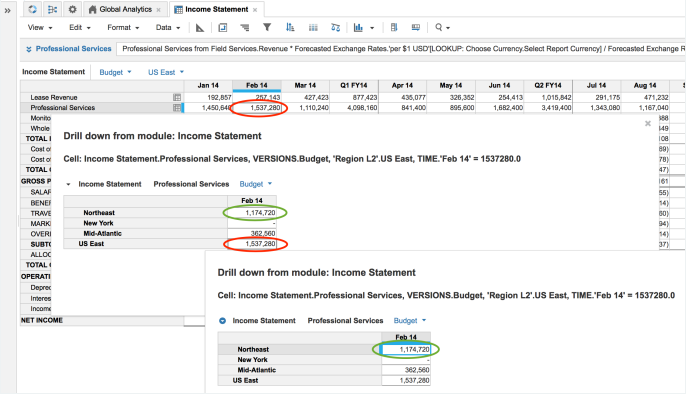
Task: Click the header row toolbar icon
Action: (x=416, y=28)
